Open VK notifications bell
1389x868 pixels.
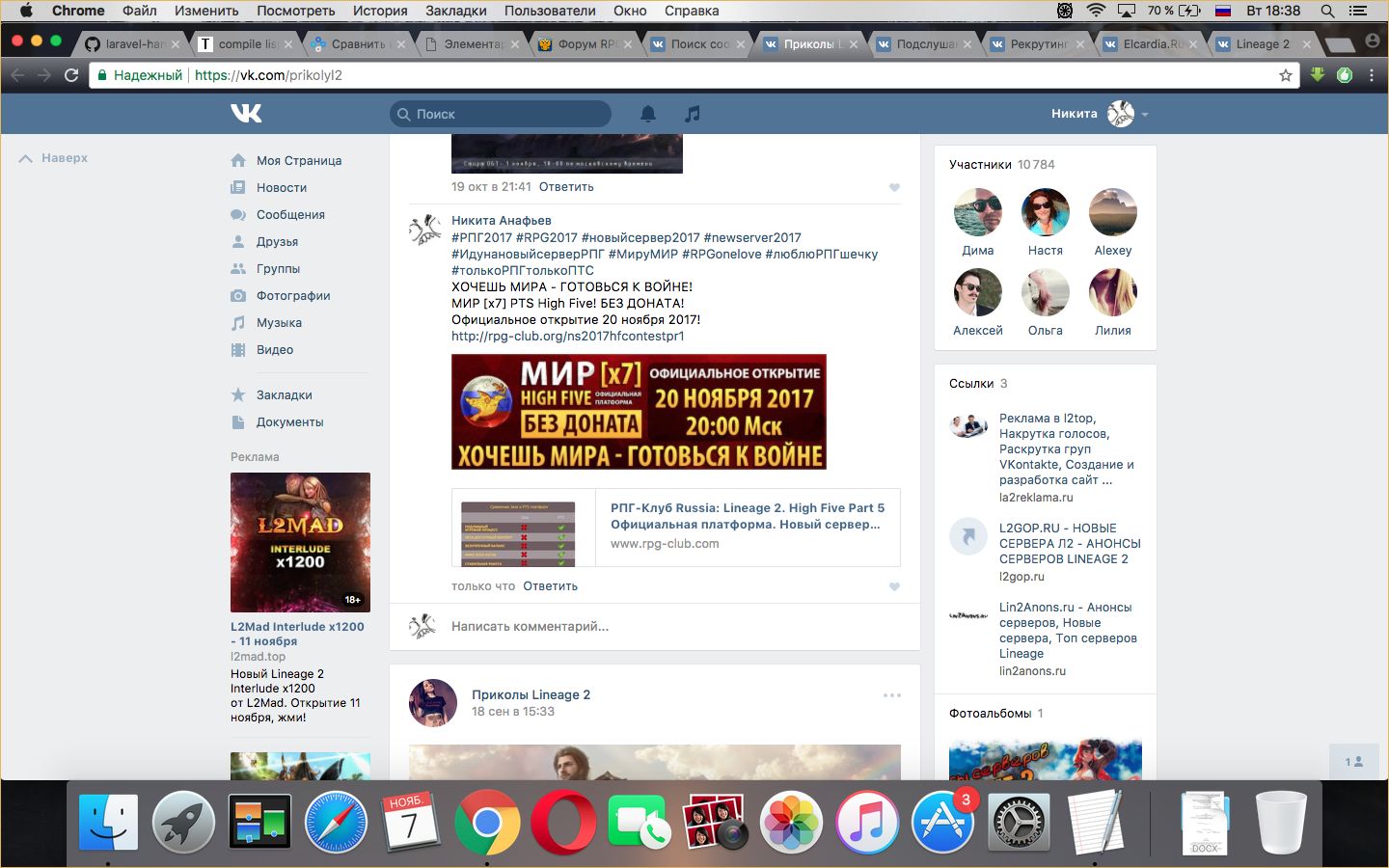[x=648, y=114]
